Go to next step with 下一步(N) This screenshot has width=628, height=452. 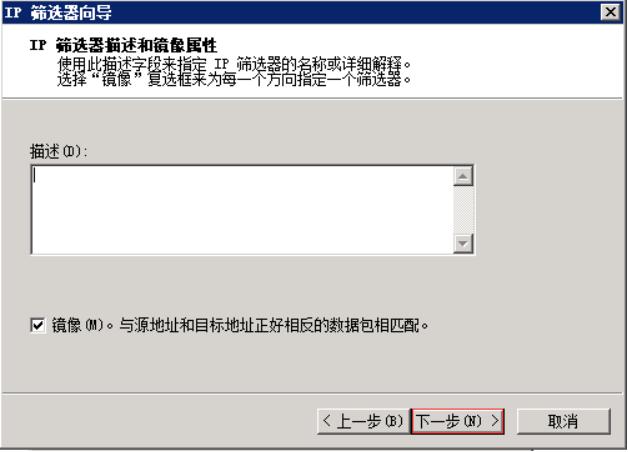pyautogui.click(x=458, y=421)
